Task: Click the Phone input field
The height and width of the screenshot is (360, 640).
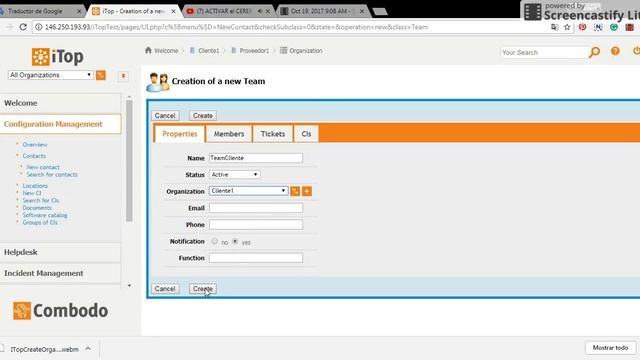Action: [x=256, y=224]
